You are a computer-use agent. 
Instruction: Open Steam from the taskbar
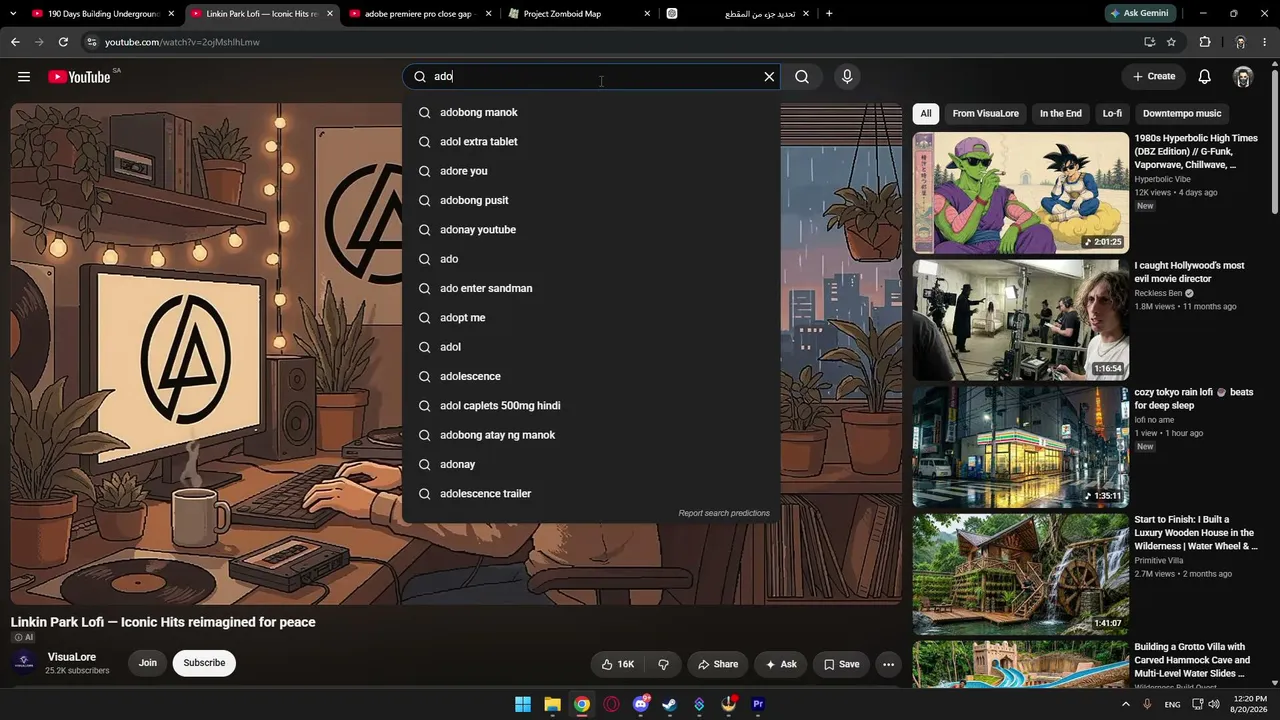(670, 704)
